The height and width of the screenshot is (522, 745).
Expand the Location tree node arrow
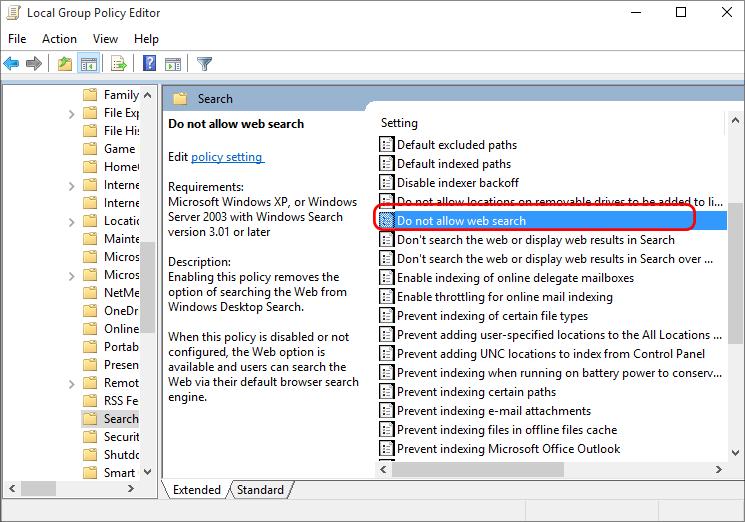point(72,222)
